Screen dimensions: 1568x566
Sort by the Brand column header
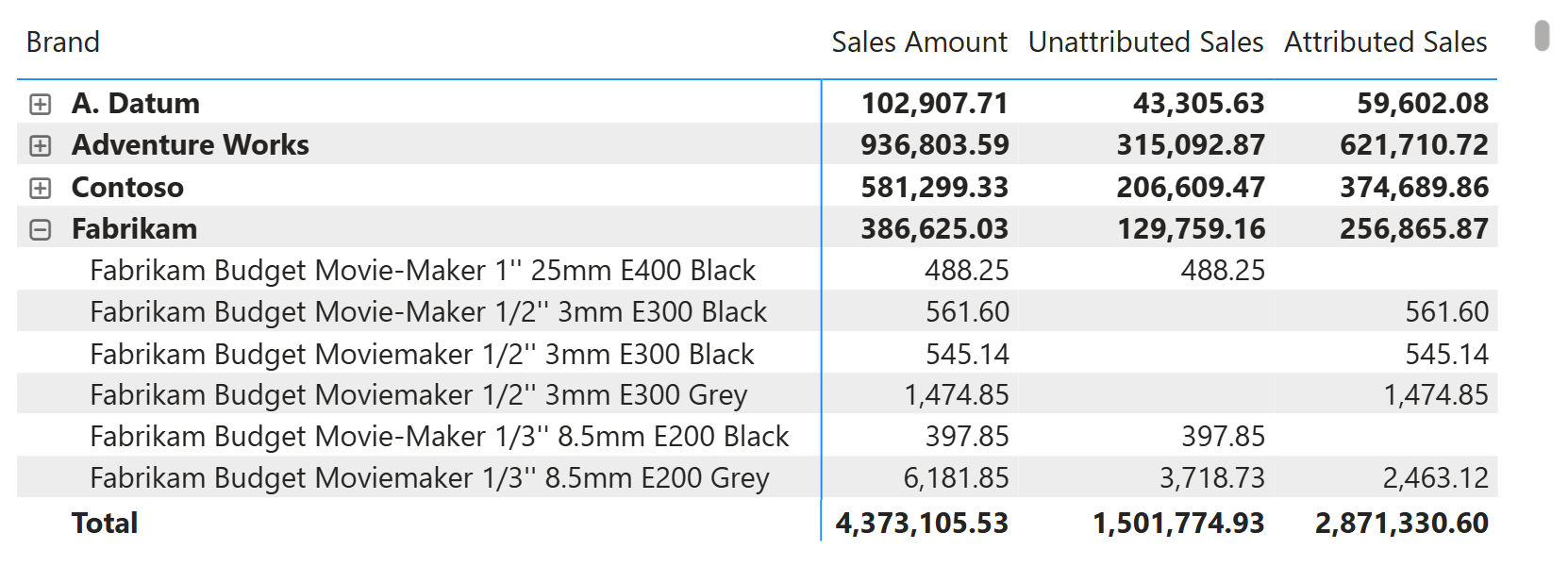[x=62, y=42]
